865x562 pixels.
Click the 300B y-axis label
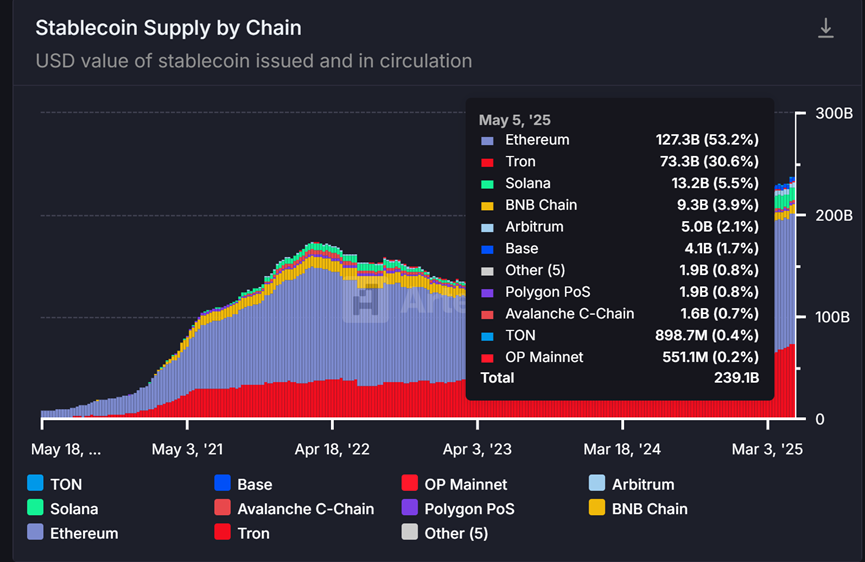coord(834,114)
